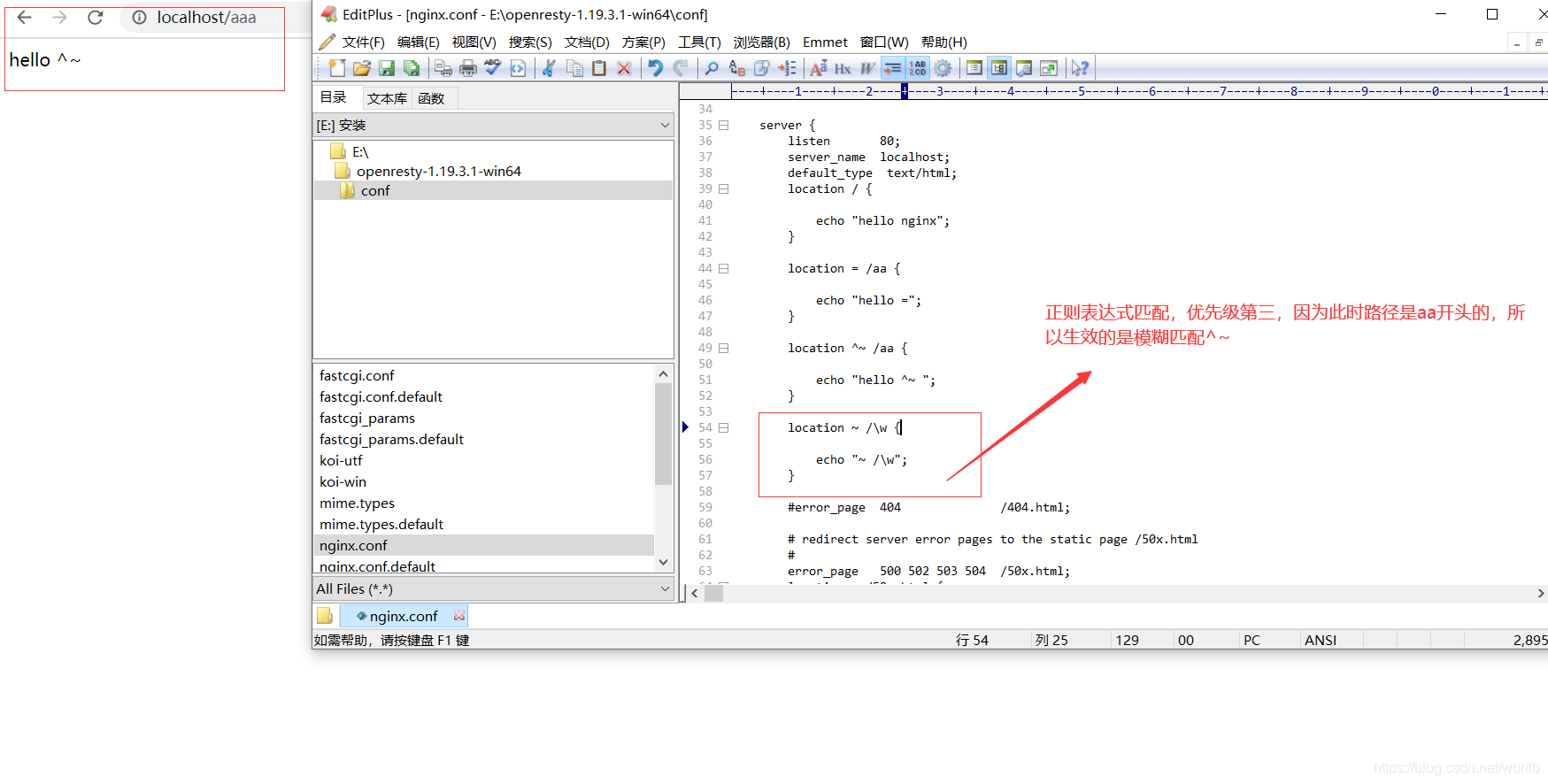Click the file list scroll-down arrow
1548x784 pixels.
[663, 562]
